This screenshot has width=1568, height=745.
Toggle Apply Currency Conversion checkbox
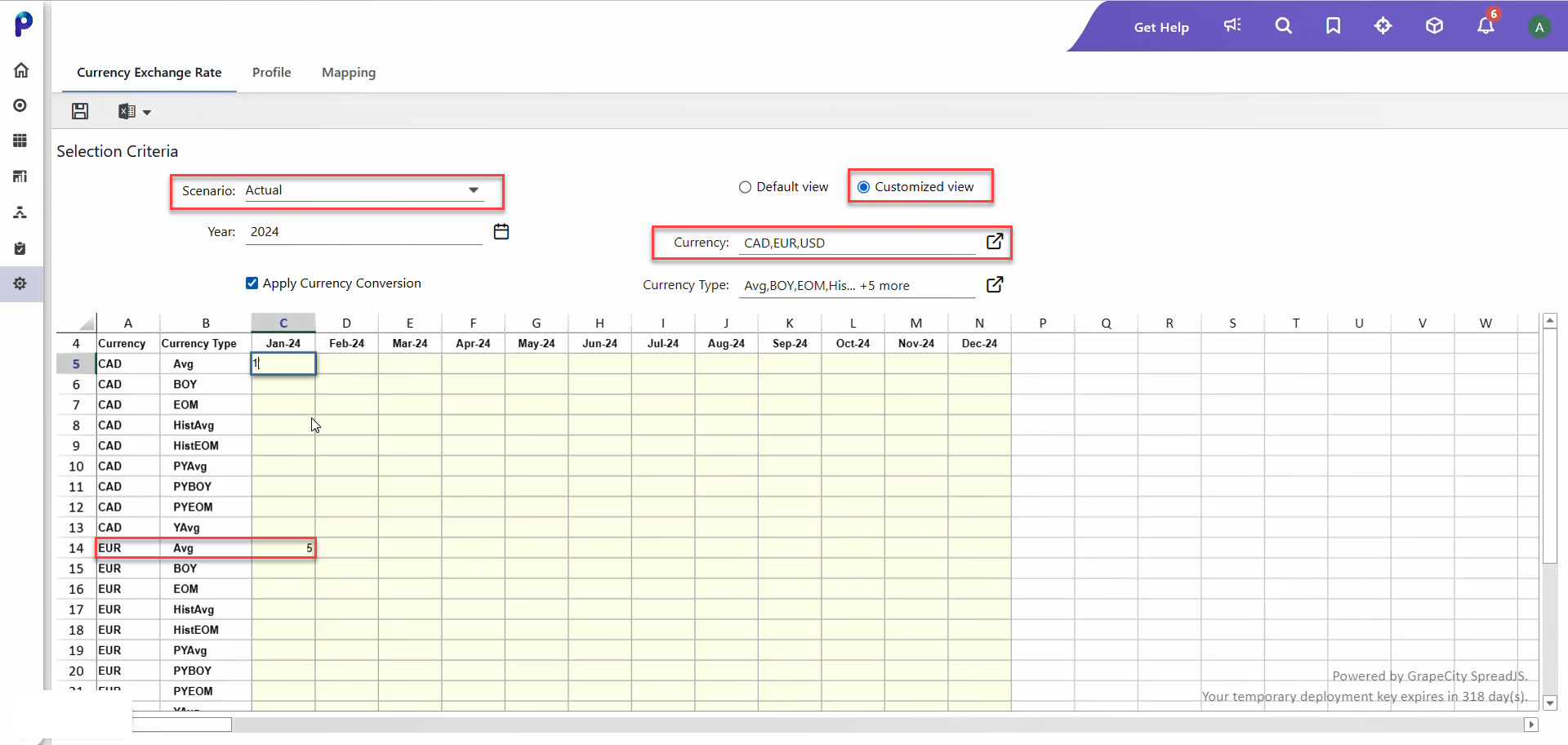tap(252, 283)
